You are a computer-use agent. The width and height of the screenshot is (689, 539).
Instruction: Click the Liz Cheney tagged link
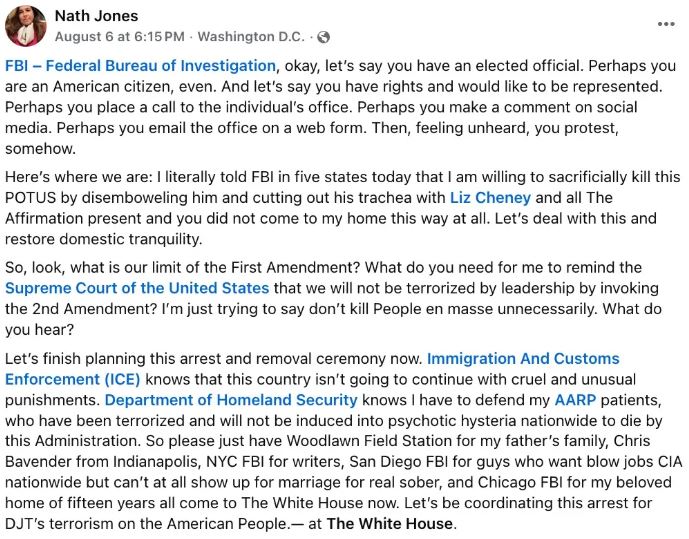click(490, 198)
